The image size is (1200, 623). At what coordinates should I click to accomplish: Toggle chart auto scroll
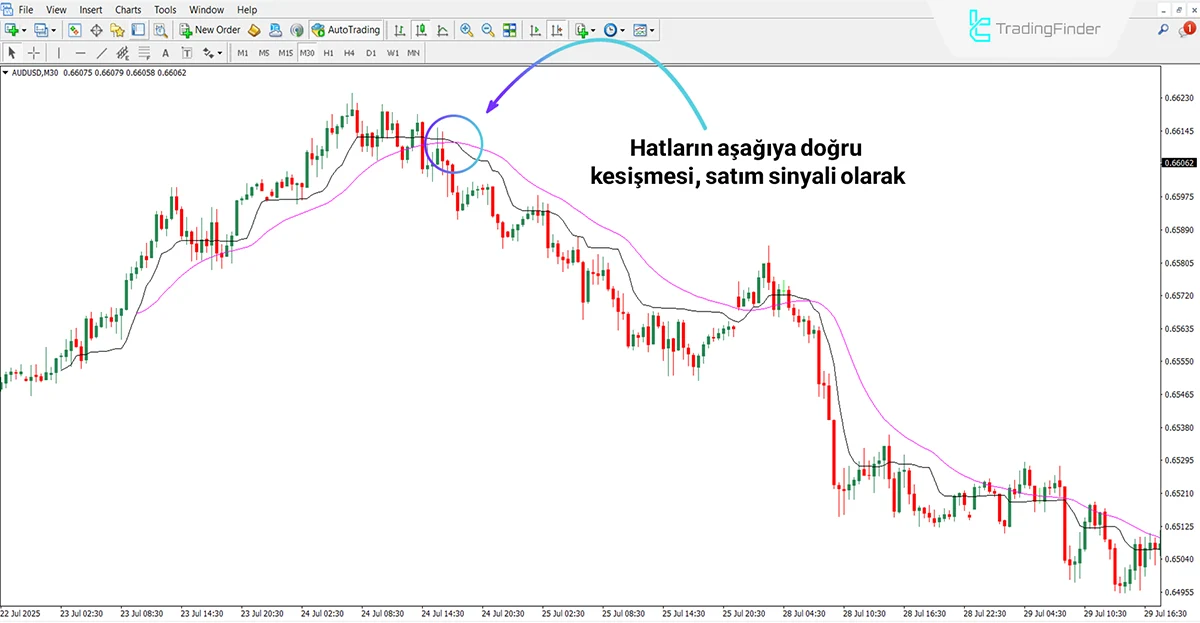(x=534, y=30)
